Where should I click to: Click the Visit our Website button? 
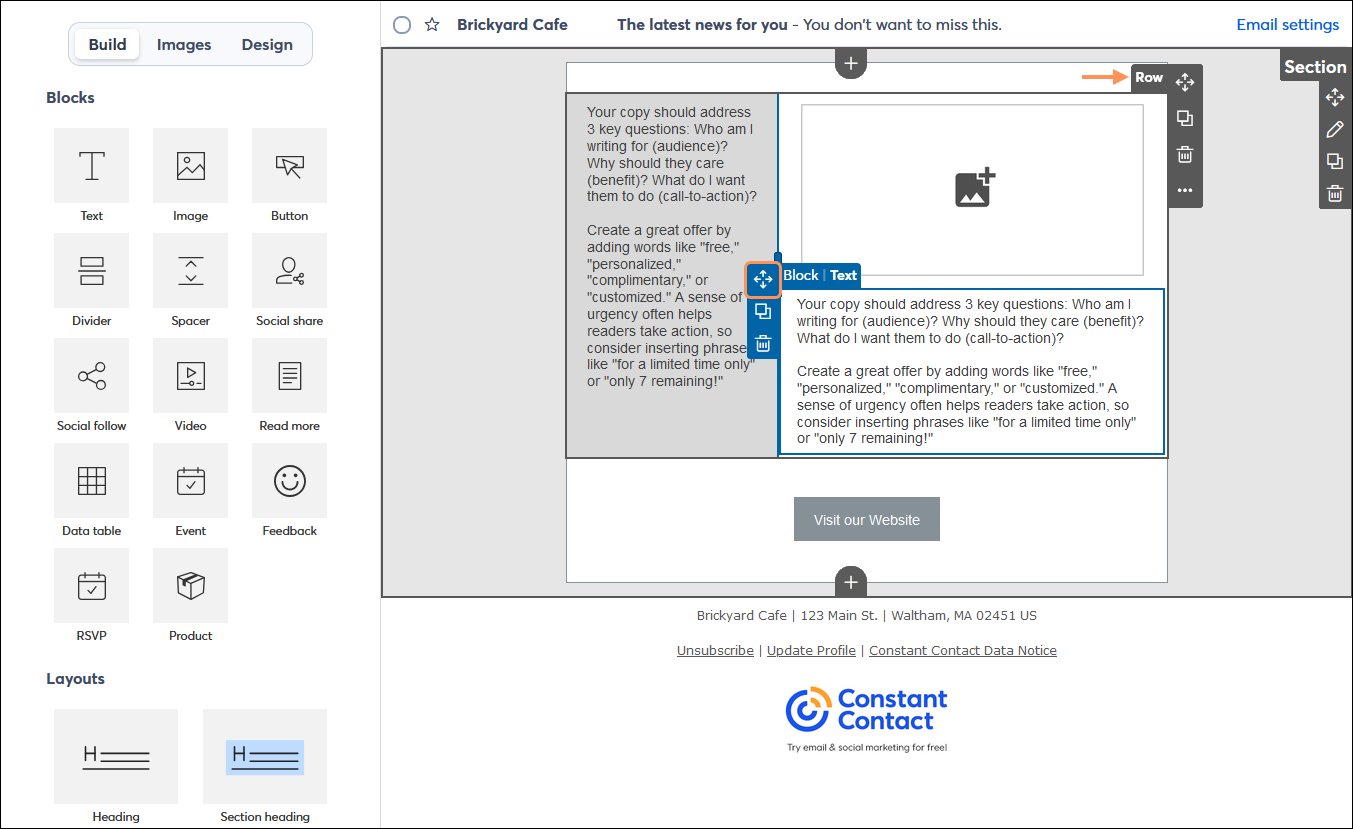(x=867, y=519)
